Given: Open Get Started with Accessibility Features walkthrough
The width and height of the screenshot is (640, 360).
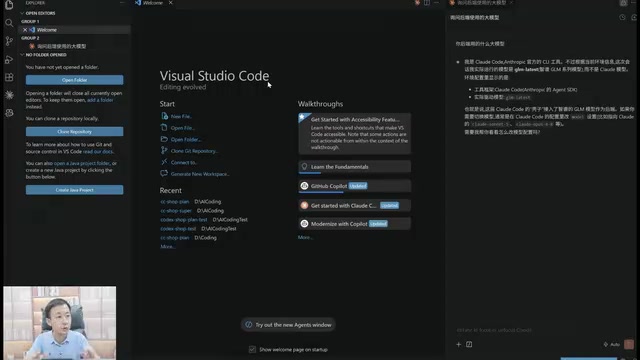Looking at the screenshot, I should coord(355,133).
